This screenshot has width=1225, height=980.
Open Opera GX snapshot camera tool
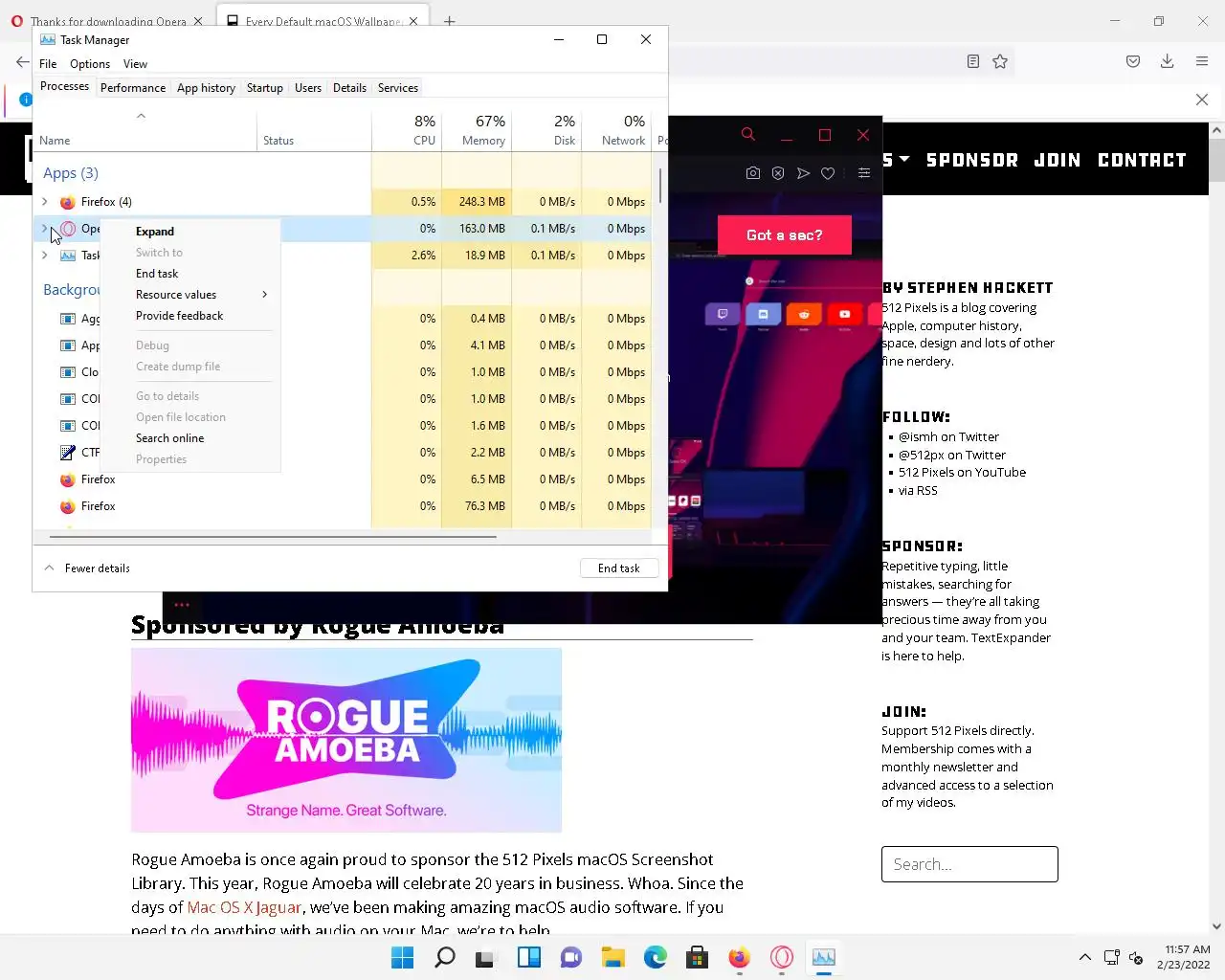pyautogui.click(x=753, y=173)
